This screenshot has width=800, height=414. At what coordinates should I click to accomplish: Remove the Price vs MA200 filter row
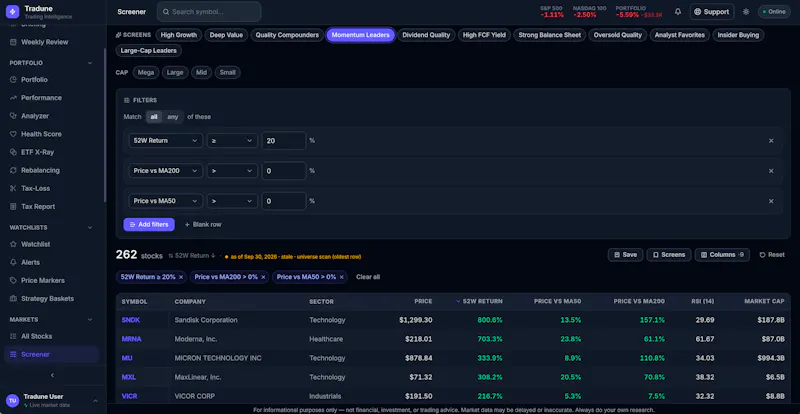pyautogui.click(x=771, y=171)
